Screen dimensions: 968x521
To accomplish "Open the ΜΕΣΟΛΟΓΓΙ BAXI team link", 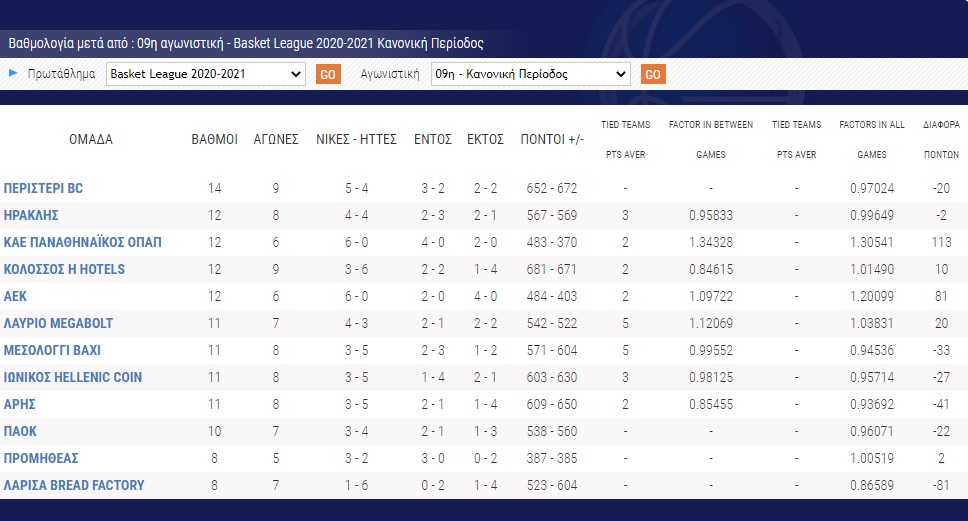I will point(52,351).
